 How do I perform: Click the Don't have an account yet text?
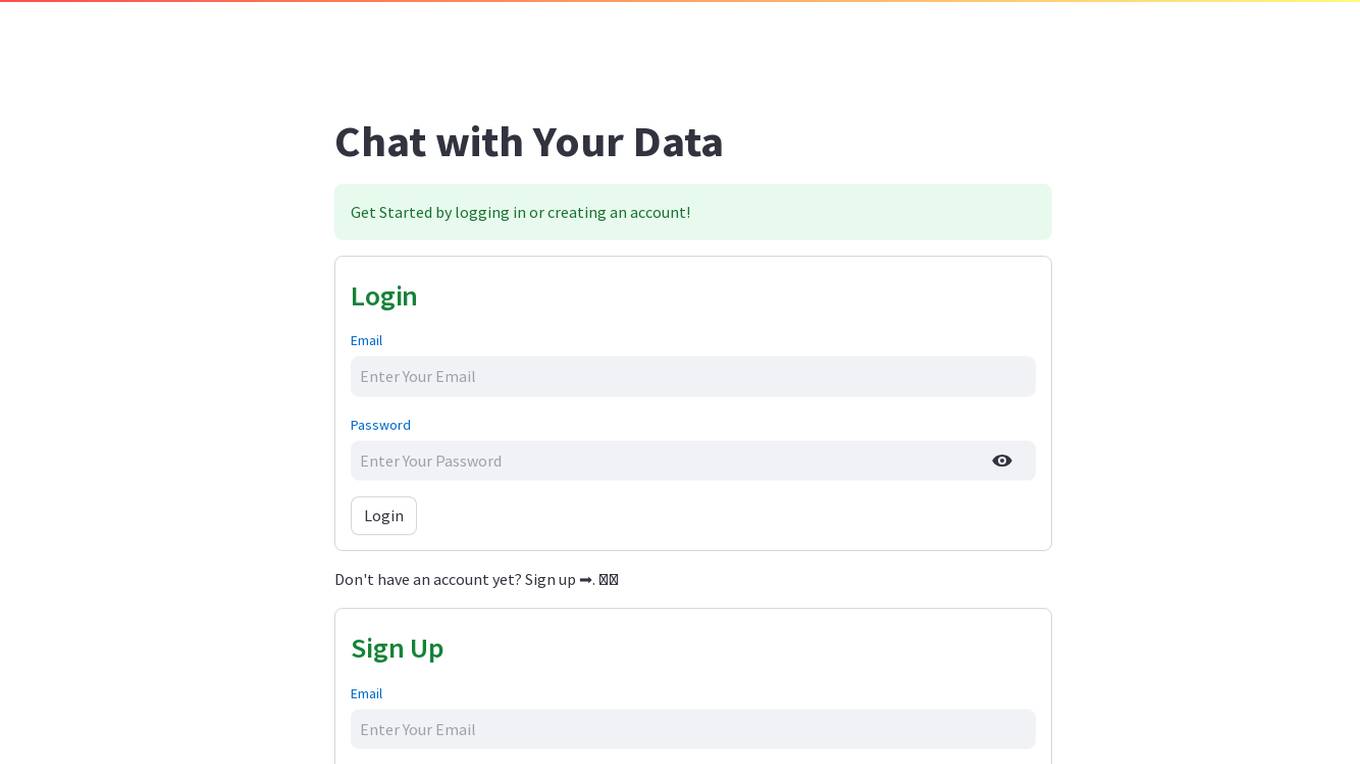(428, 579)
